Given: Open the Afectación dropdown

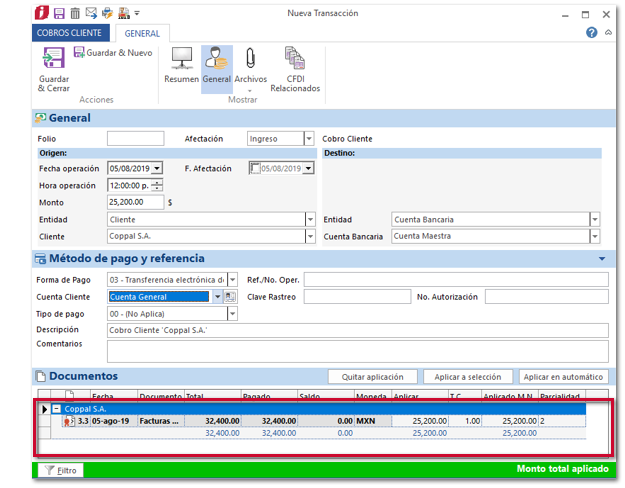Looking at the screenshot, I should (309, 139).
